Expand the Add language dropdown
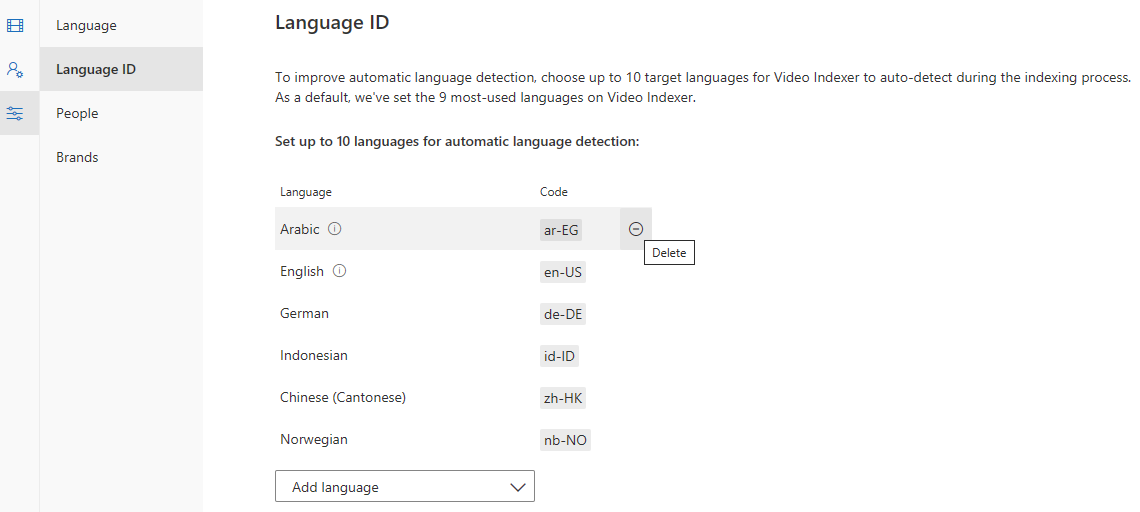Viewport: 1140px width, 512px height. coord(404,487)
